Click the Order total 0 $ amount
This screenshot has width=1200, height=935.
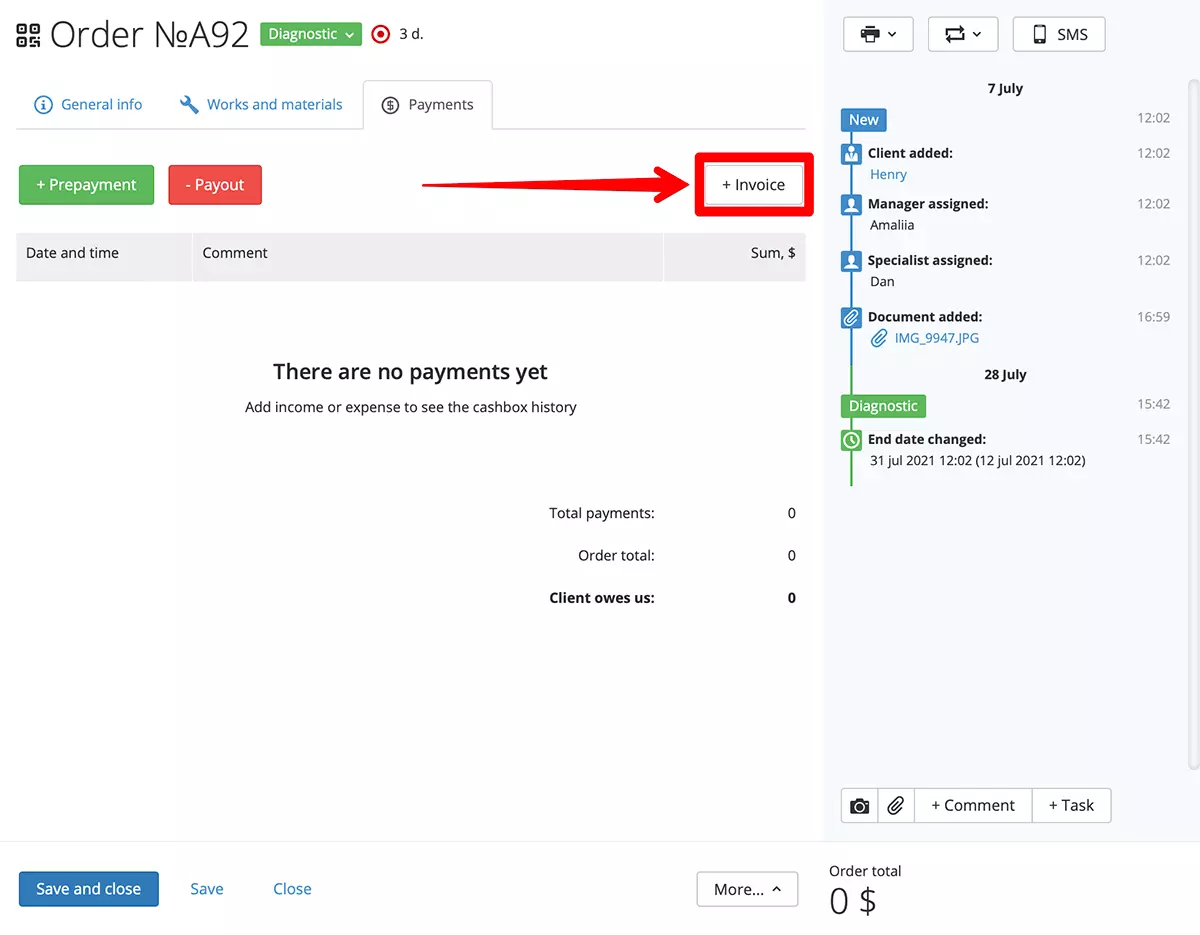pyautogui.click(x=853, y=902)
